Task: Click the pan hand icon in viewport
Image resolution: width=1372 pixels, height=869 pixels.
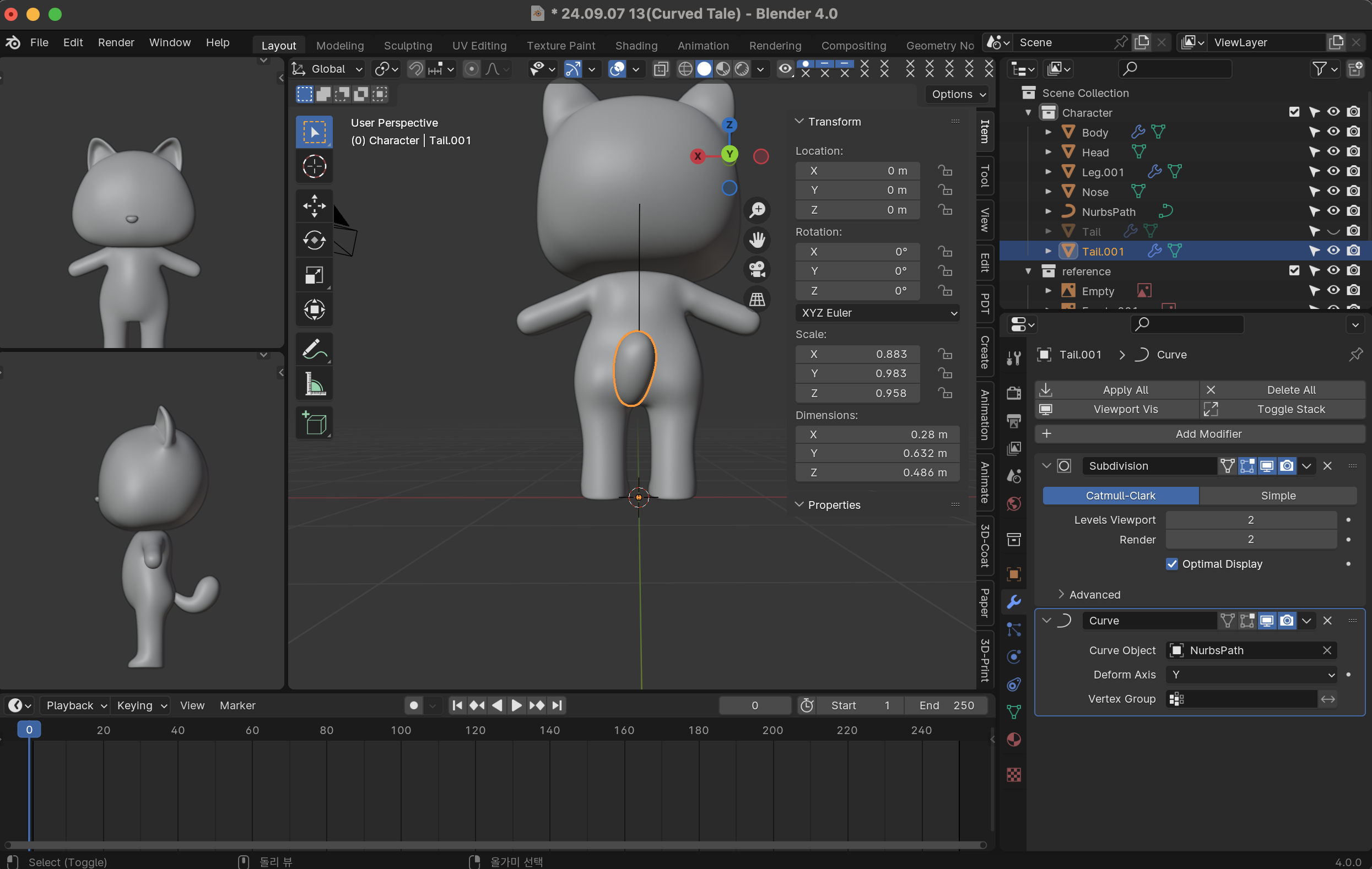Action: point(757,240)
